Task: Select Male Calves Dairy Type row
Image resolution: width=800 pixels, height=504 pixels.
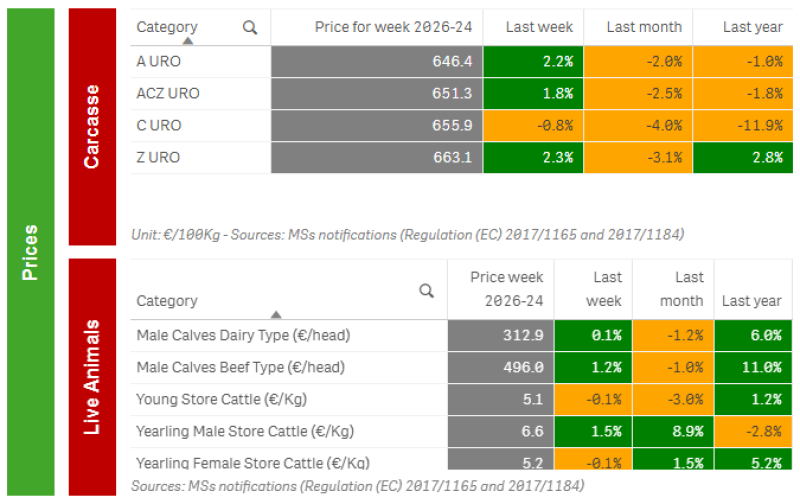Action: point(461,336)
